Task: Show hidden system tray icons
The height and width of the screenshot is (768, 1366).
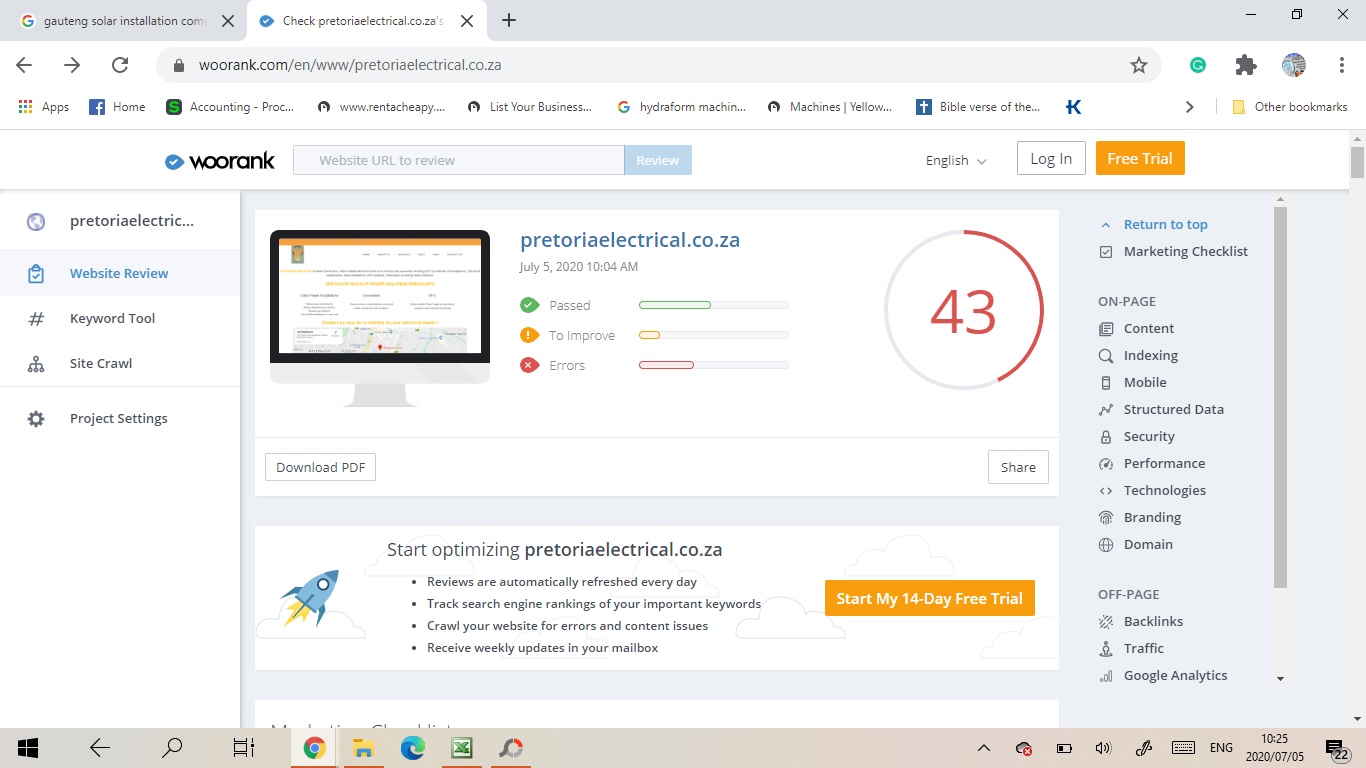Action: pos(984,748)
